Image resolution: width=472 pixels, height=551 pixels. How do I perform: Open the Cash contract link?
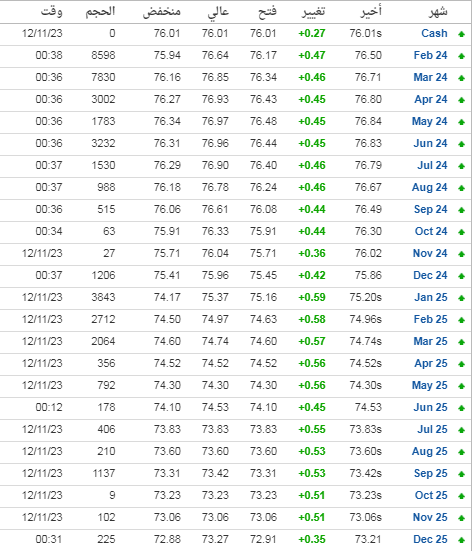point(434,33)
